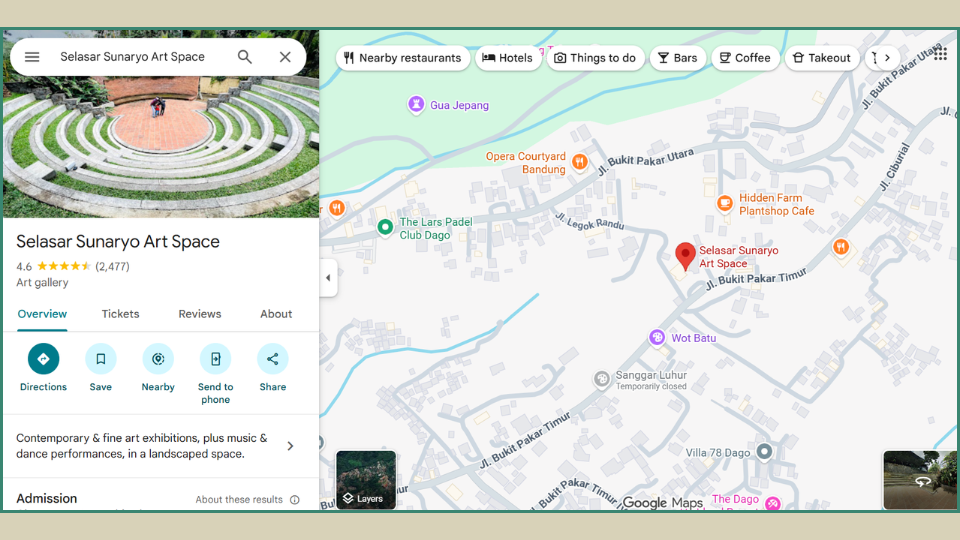Click the Jl. Legok Randu road label
Screen dimensions: 960x540
pyautogui.click(x=589, y=221)
